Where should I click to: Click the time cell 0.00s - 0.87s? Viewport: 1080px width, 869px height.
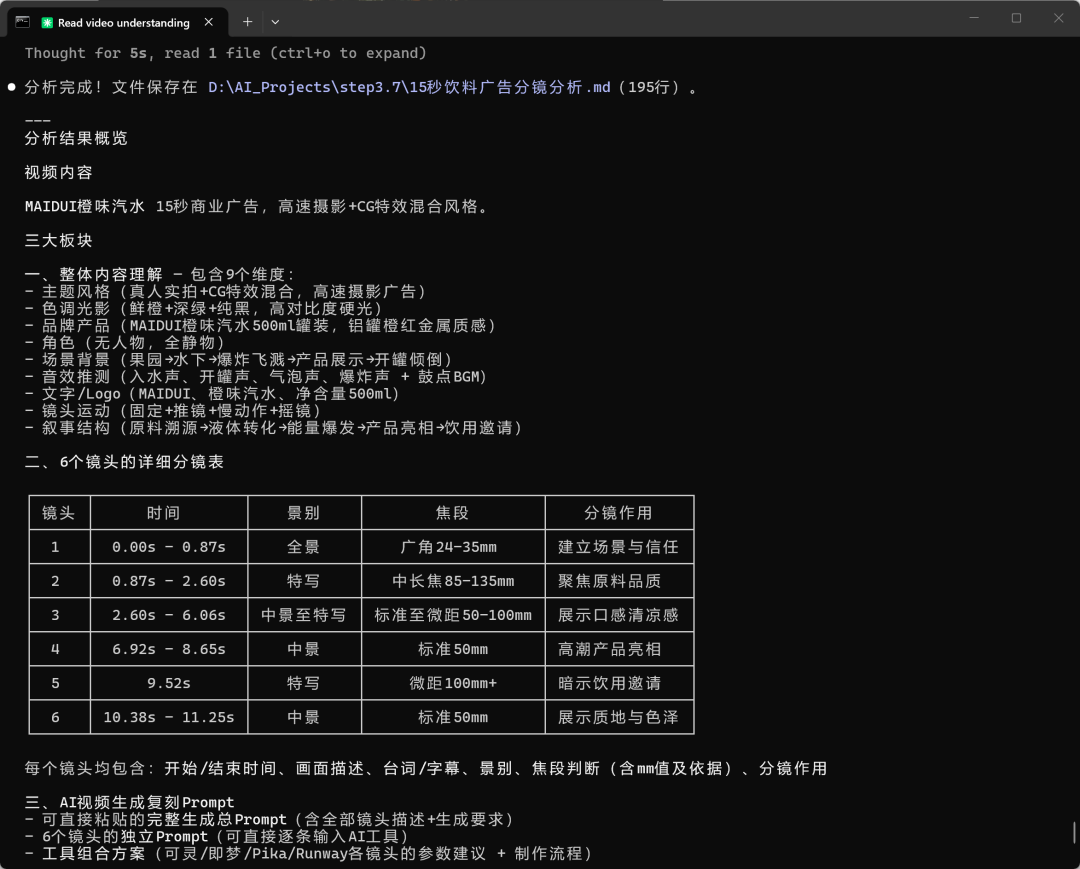169,547
